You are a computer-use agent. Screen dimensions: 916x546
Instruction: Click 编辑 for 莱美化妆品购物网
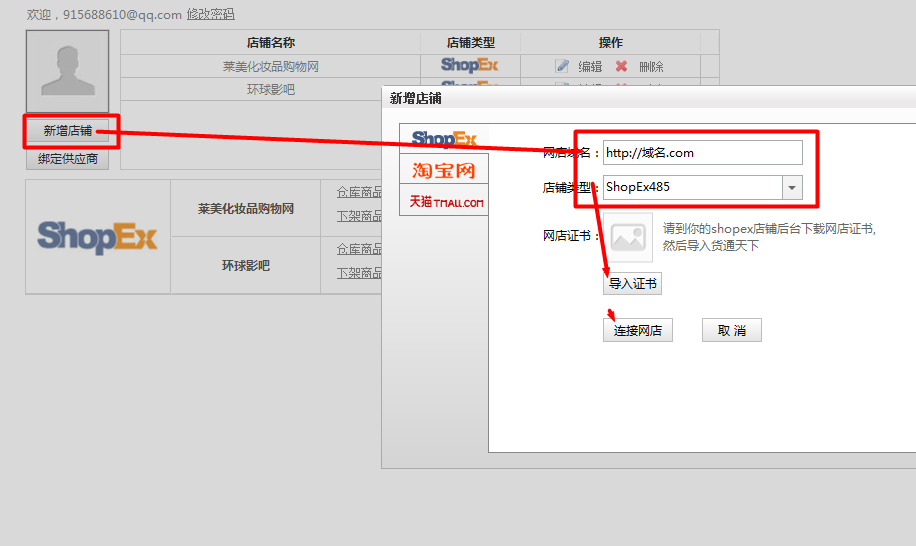coord(590,67)
